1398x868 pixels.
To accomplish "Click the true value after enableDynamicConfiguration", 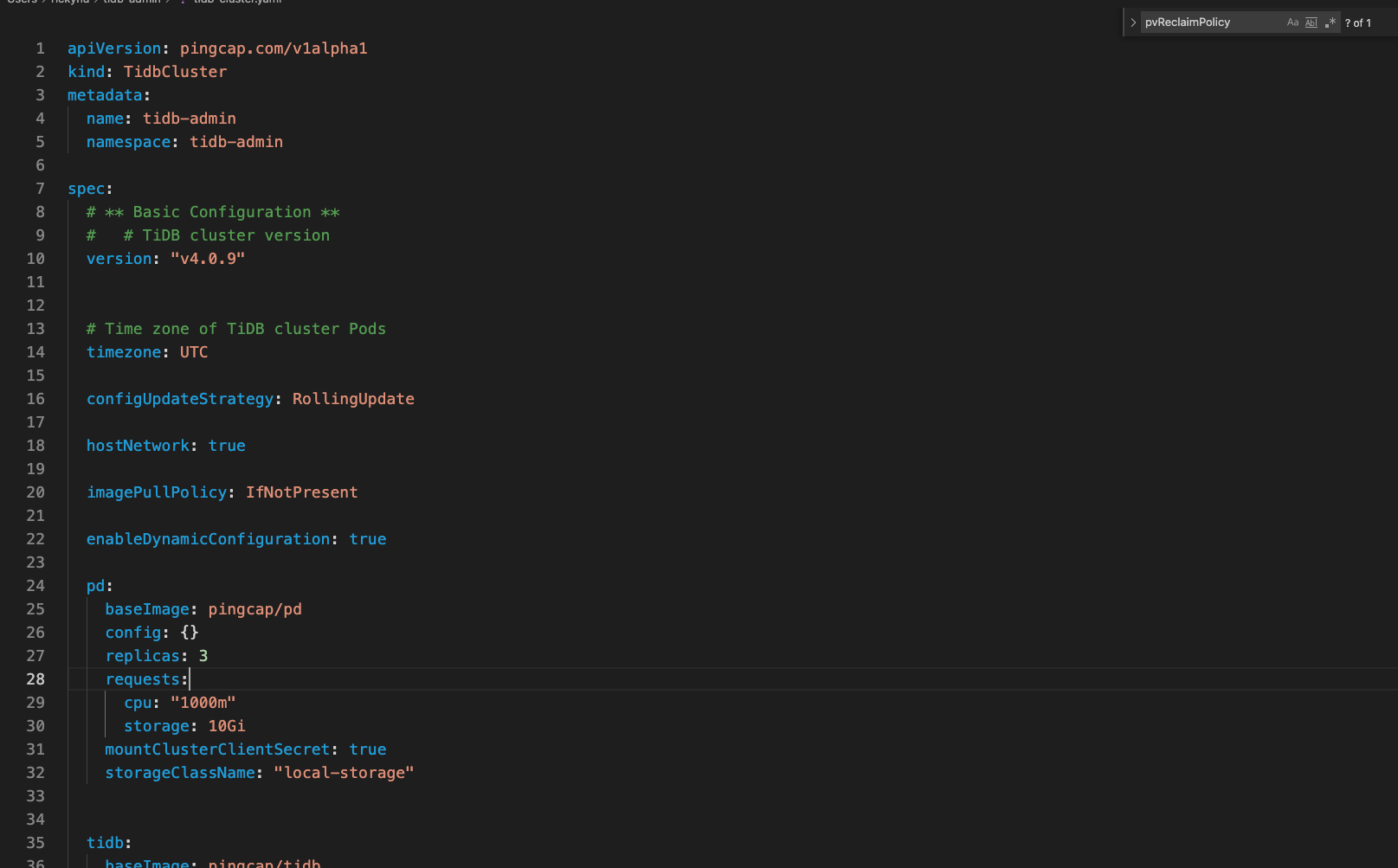I will [x=368, y=539].
